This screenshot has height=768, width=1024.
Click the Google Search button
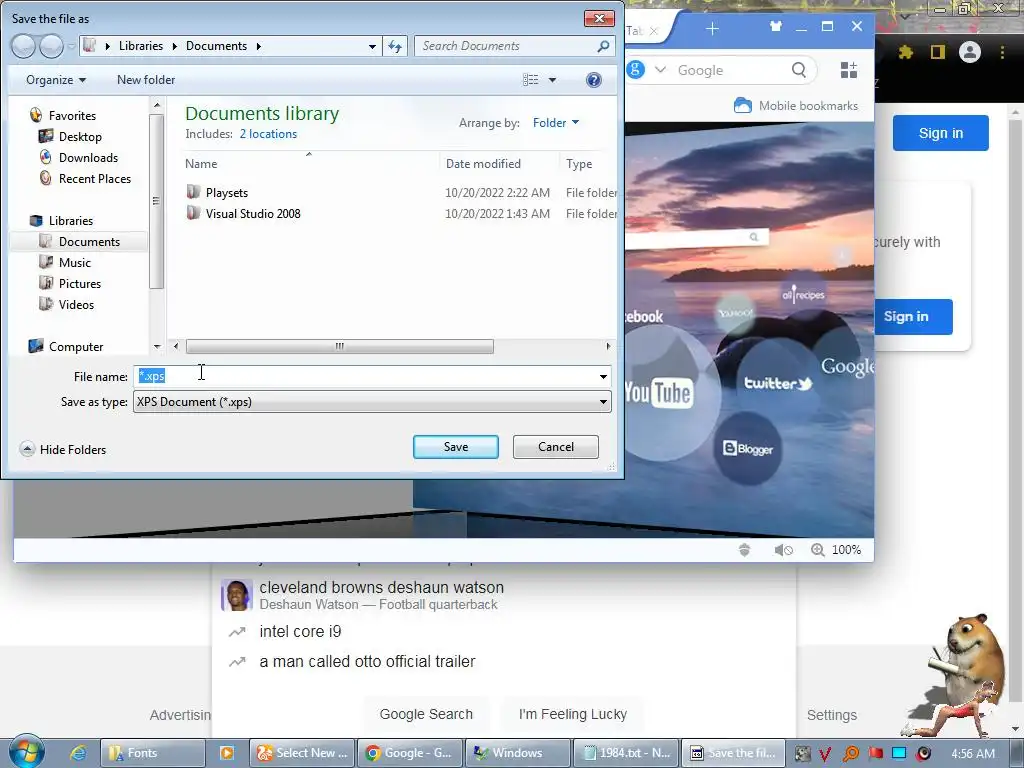tap(426, 714)
